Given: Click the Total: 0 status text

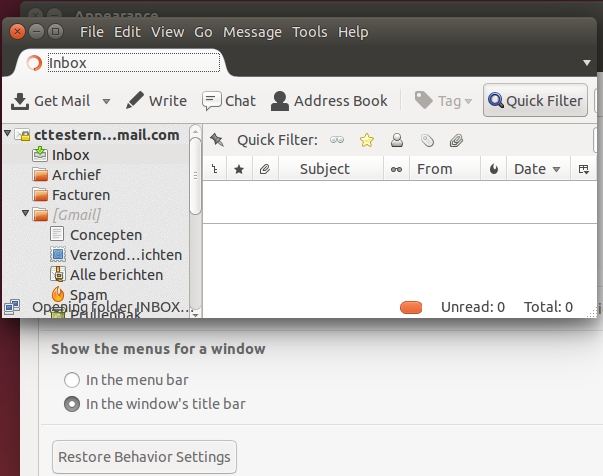Looking at the screenshot, I should click(548, 307).
